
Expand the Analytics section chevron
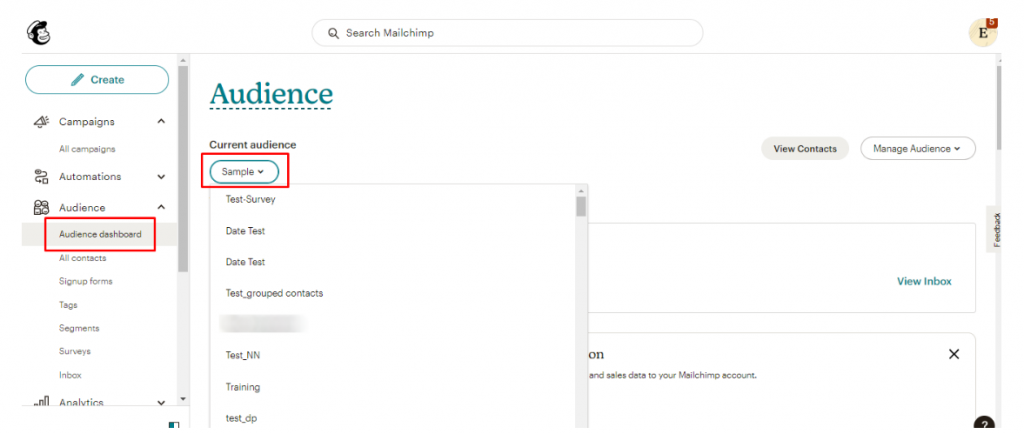click(x=161, y=403)
